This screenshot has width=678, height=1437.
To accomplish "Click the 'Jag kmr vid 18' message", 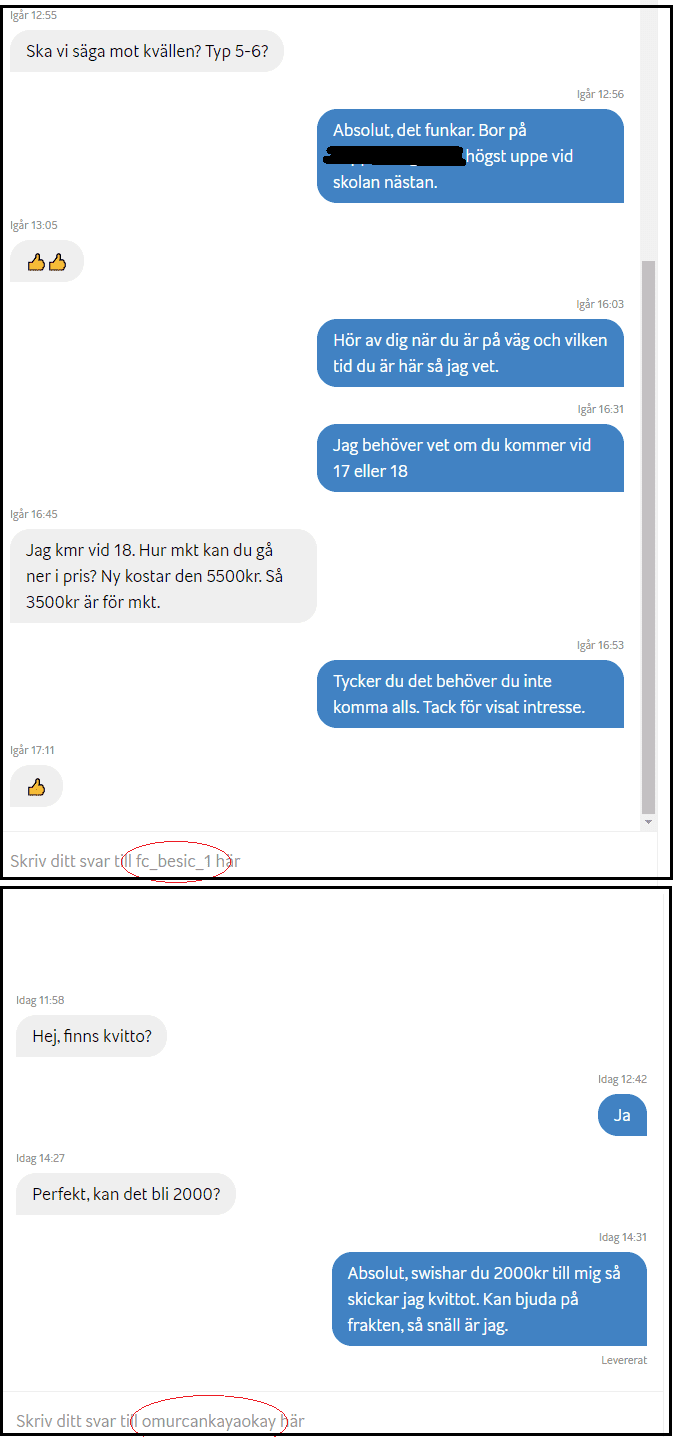I will [x=163, y=576].
